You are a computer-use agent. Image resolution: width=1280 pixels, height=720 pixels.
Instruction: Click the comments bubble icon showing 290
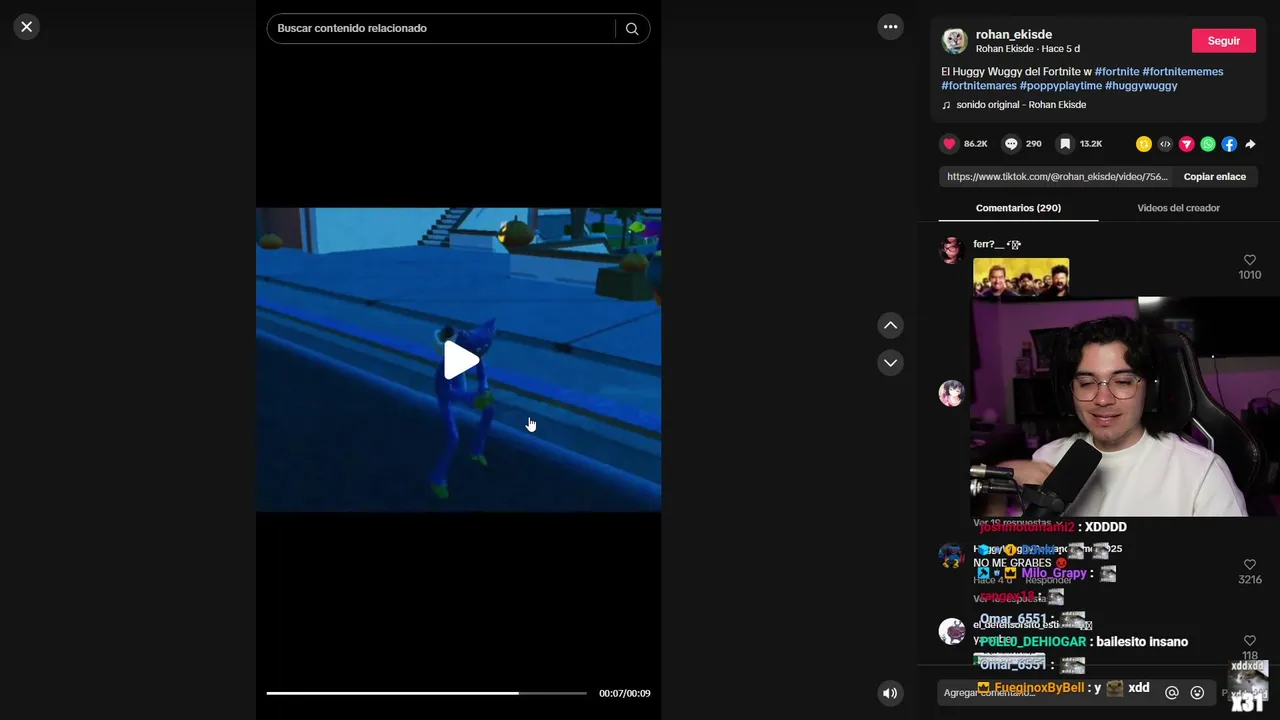tap(1011, 144)
